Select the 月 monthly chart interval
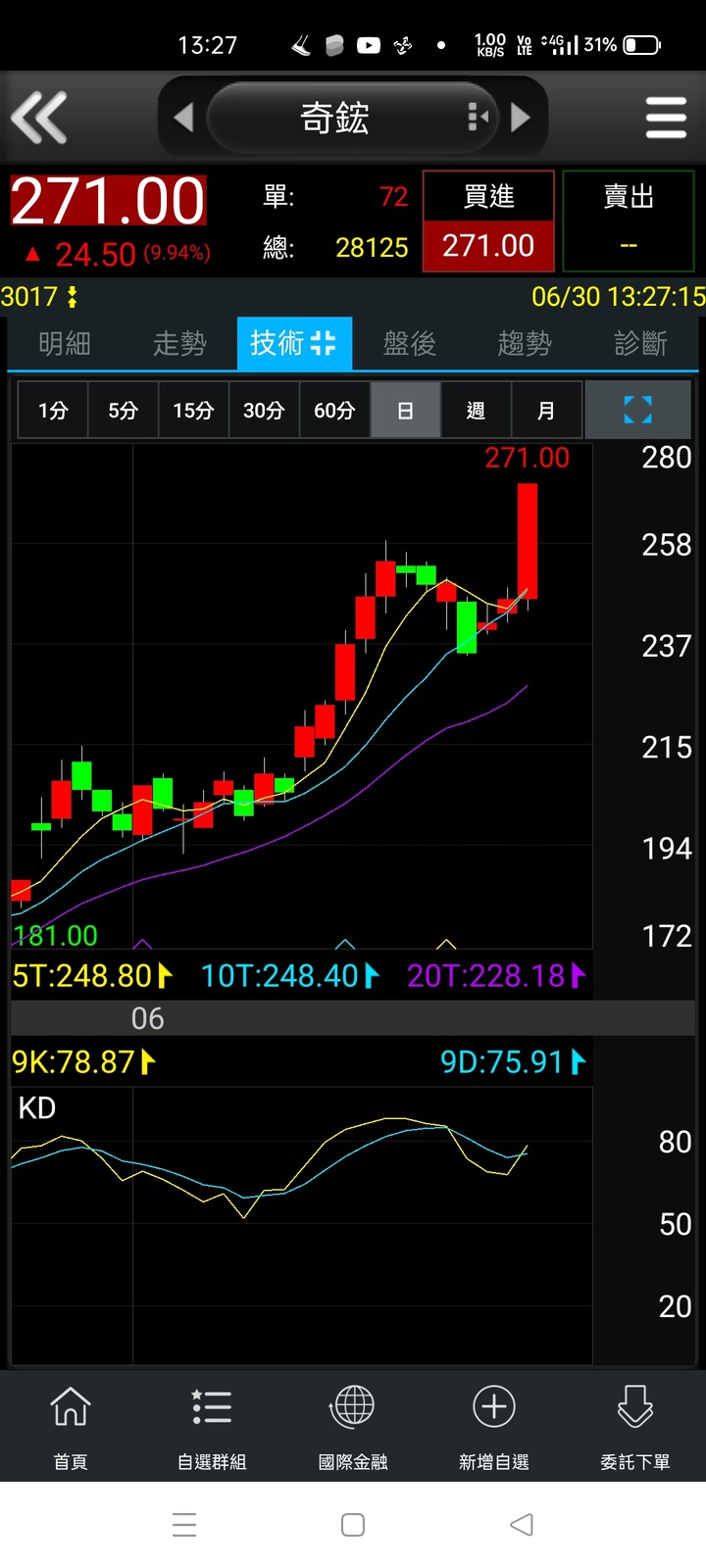The width and height of the screenshot is (706, 1568). pyautogui.click(x=546, y=410)
